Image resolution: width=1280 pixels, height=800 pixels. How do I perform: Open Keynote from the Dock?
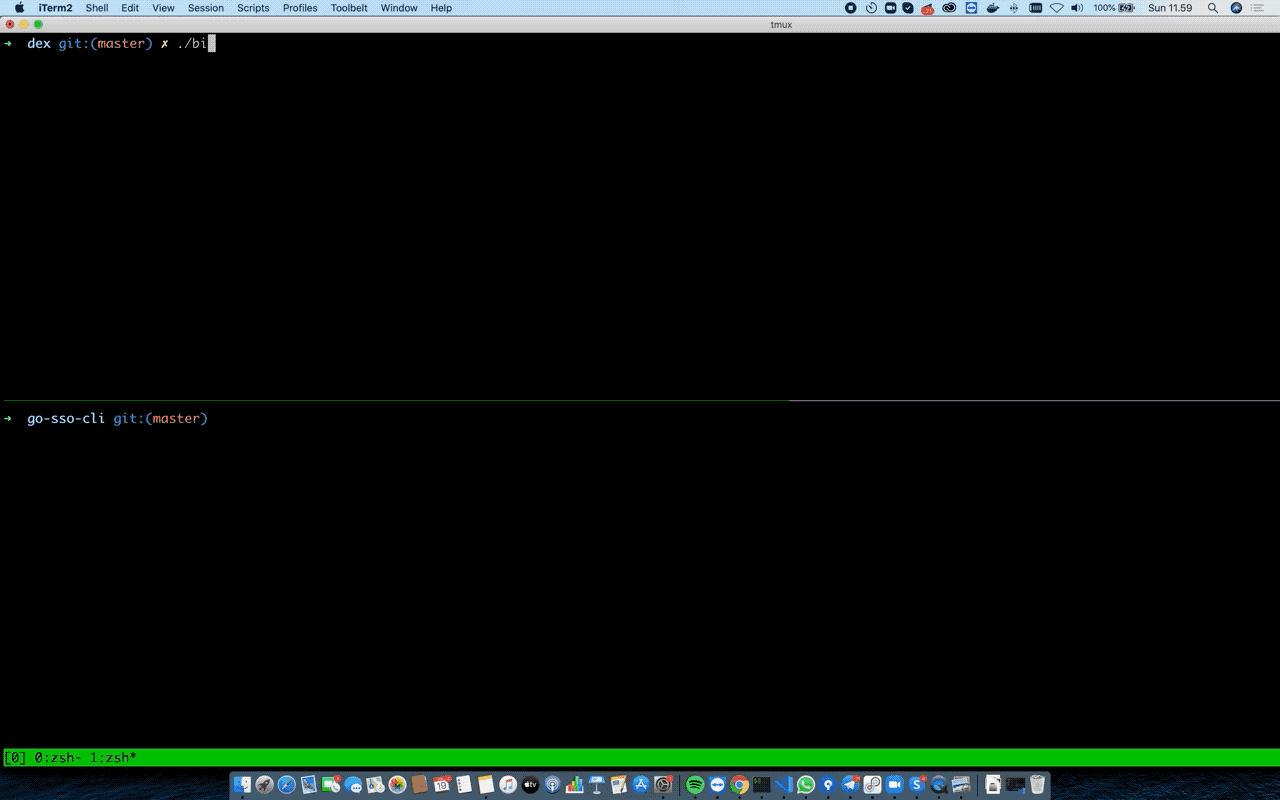(x=597, y=785)
